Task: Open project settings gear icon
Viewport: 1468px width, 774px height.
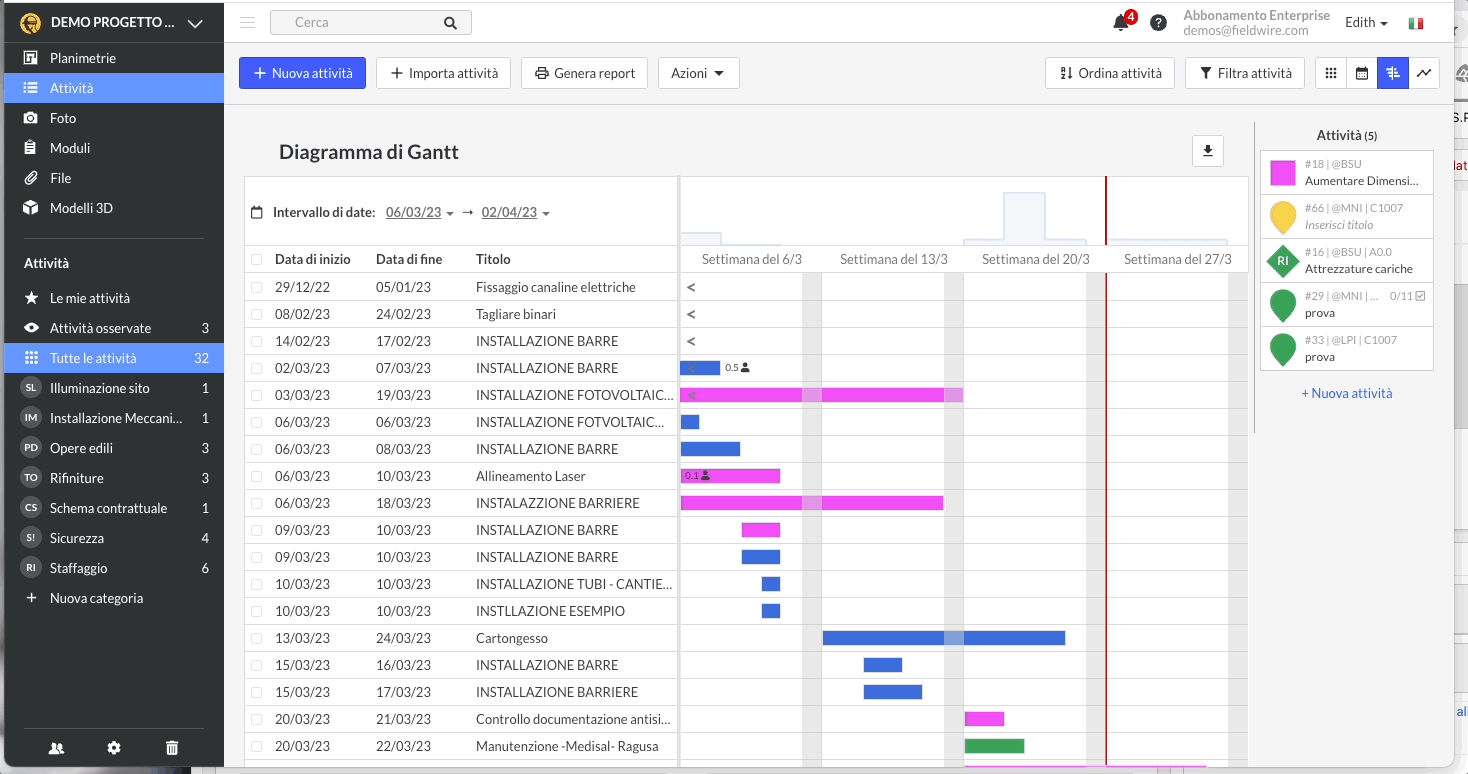Action: point(114,747)
